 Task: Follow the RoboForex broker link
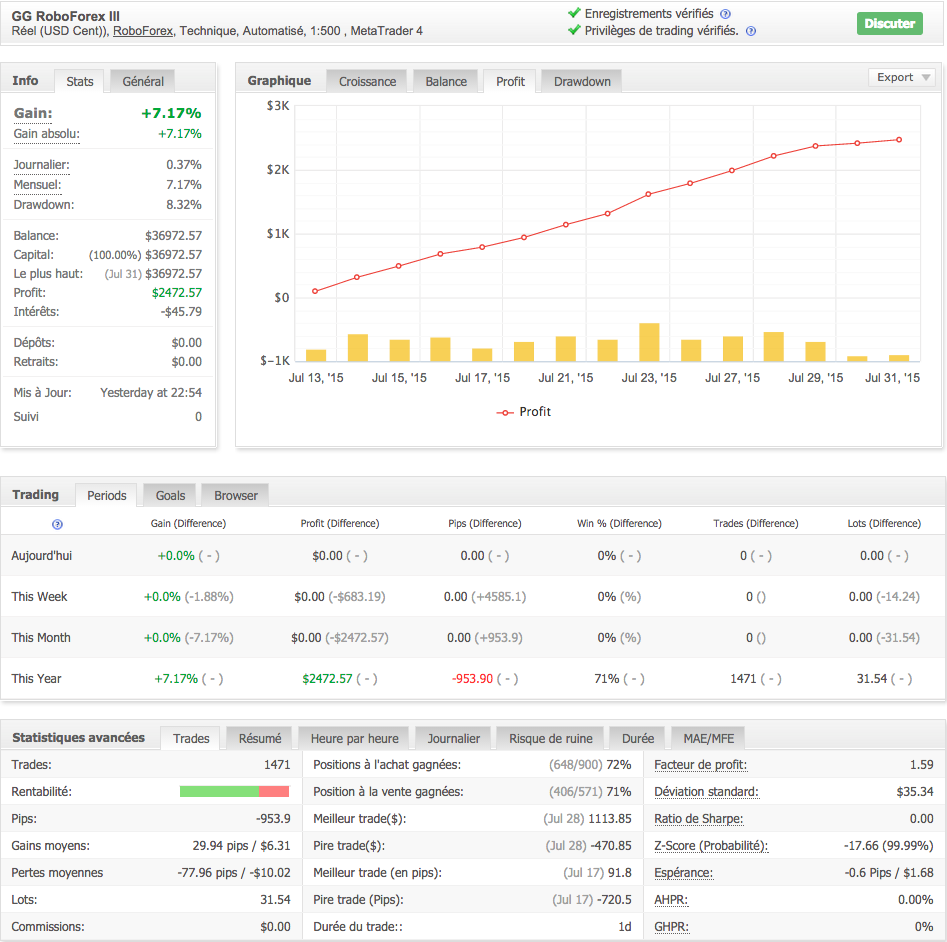click(143, 31)
